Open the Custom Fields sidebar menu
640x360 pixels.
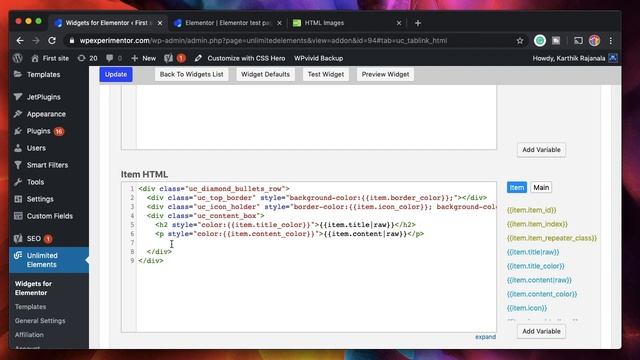[x=49, y=216]
